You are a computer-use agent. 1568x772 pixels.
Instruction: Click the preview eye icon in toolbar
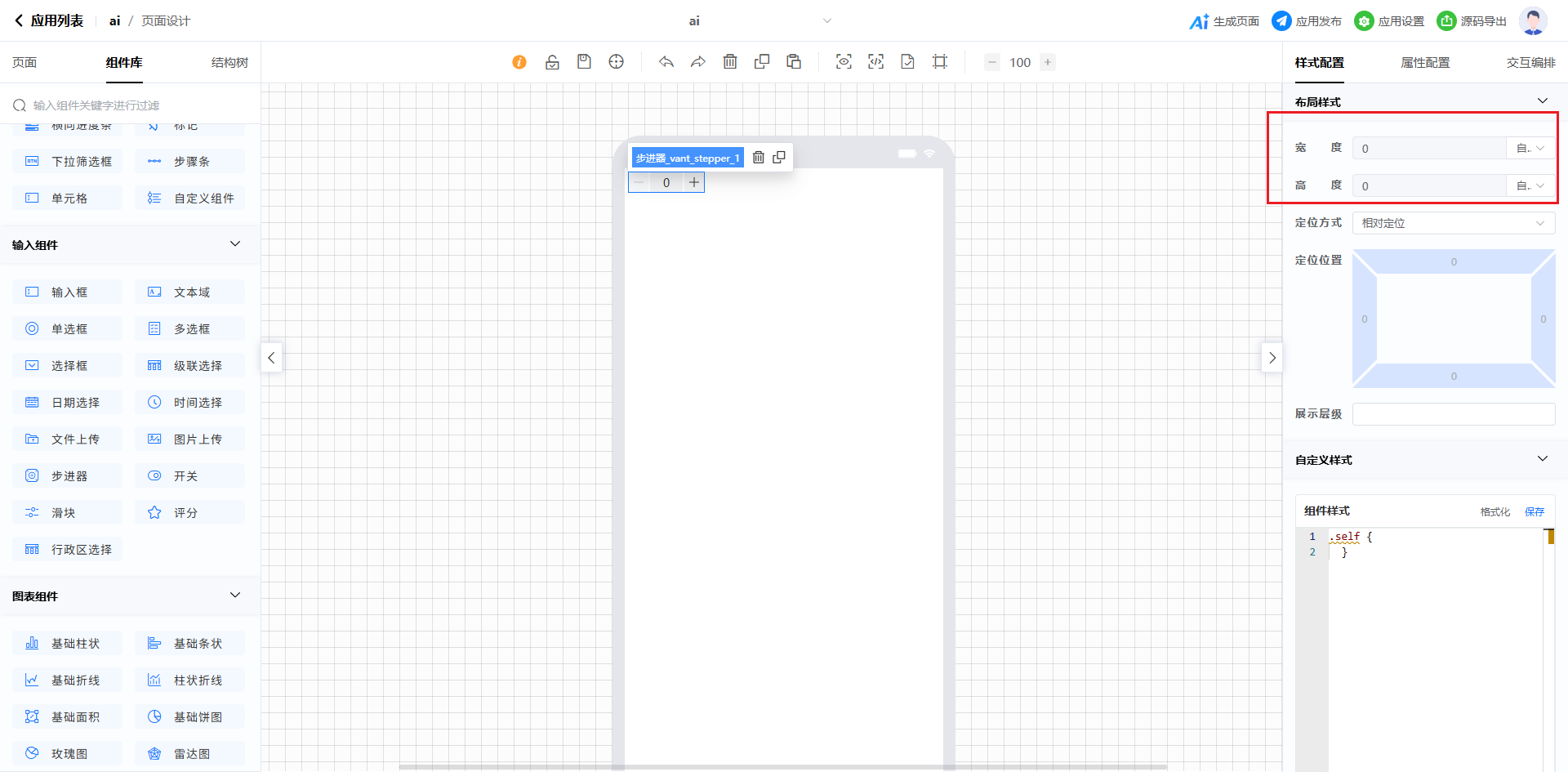coord(844,62)
